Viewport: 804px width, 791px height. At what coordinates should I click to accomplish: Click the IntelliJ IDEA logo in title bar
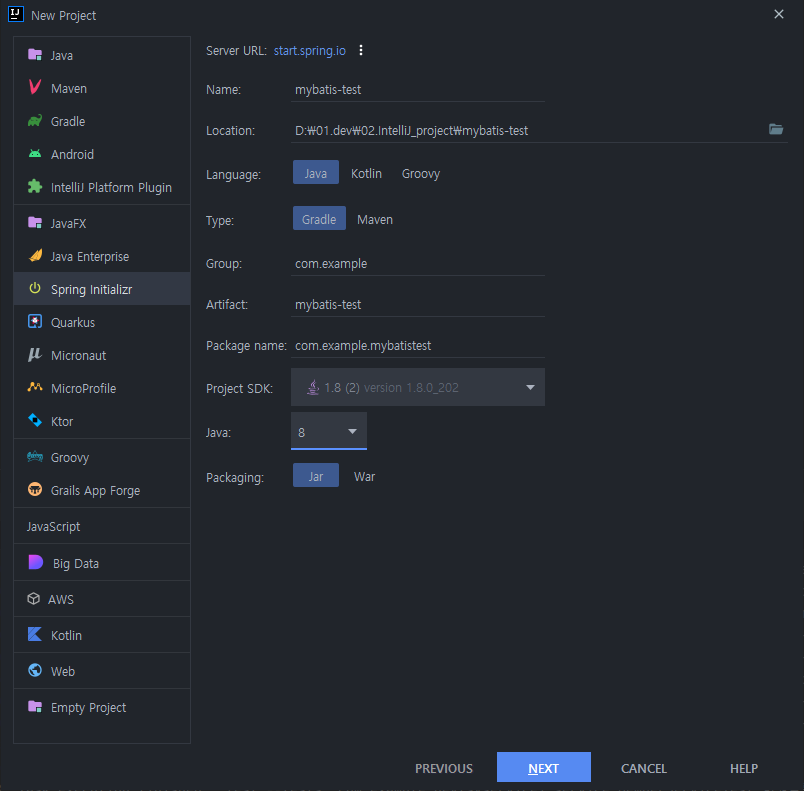(x=15, y=14)
